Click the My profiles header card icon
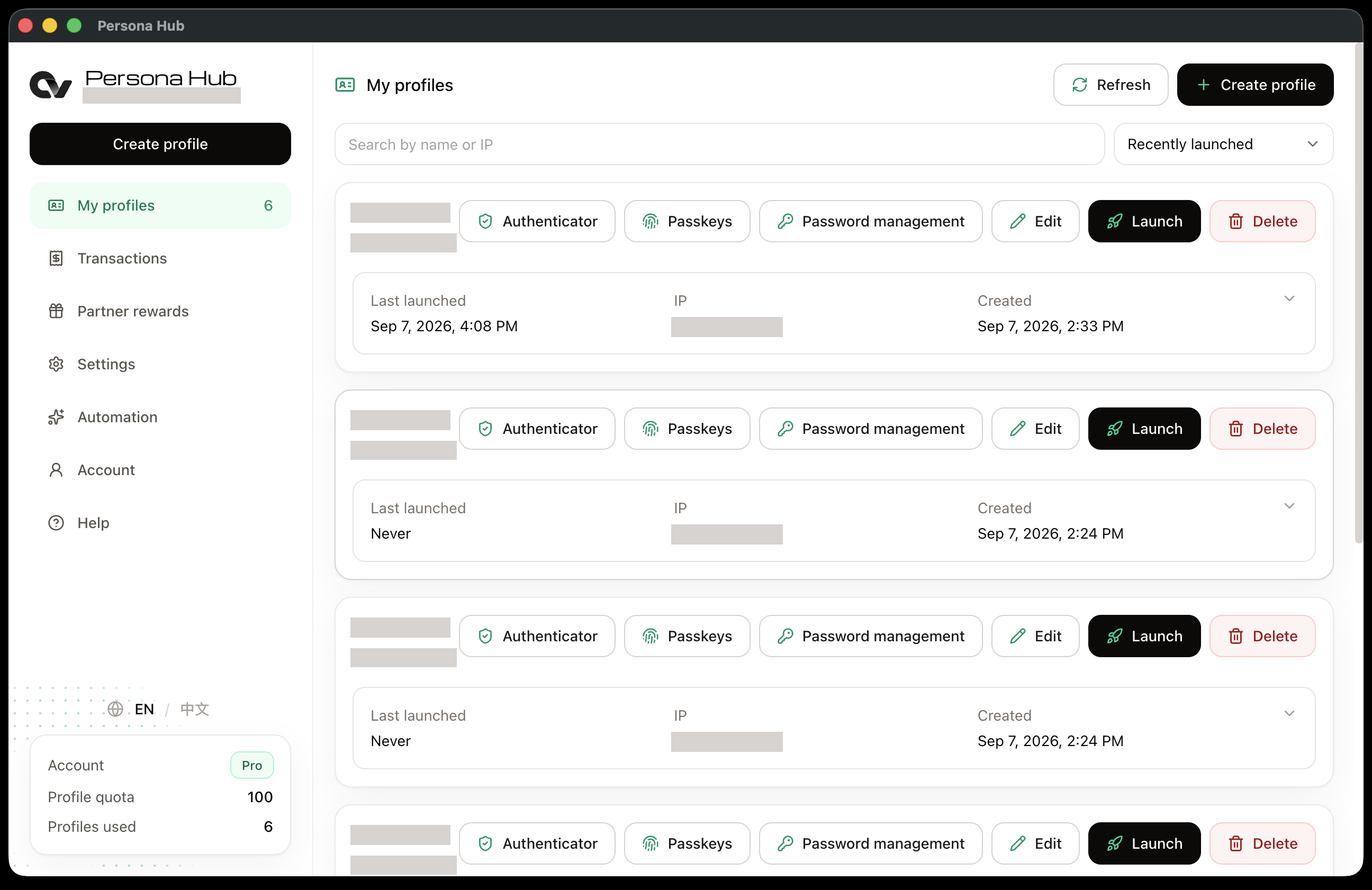Viewport: 1372px width, 890px height. tap(345, 85)
